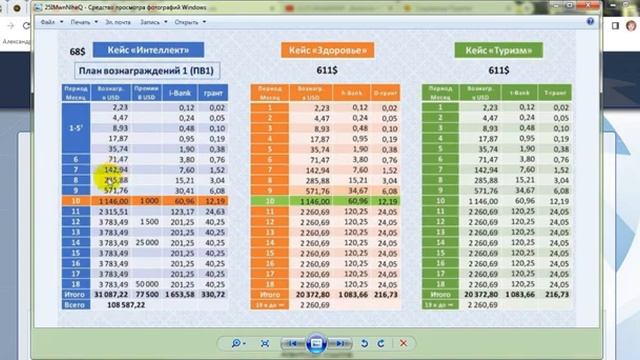
Task: Click the value 2 315,51 in row 11
Action: [113, 211]
